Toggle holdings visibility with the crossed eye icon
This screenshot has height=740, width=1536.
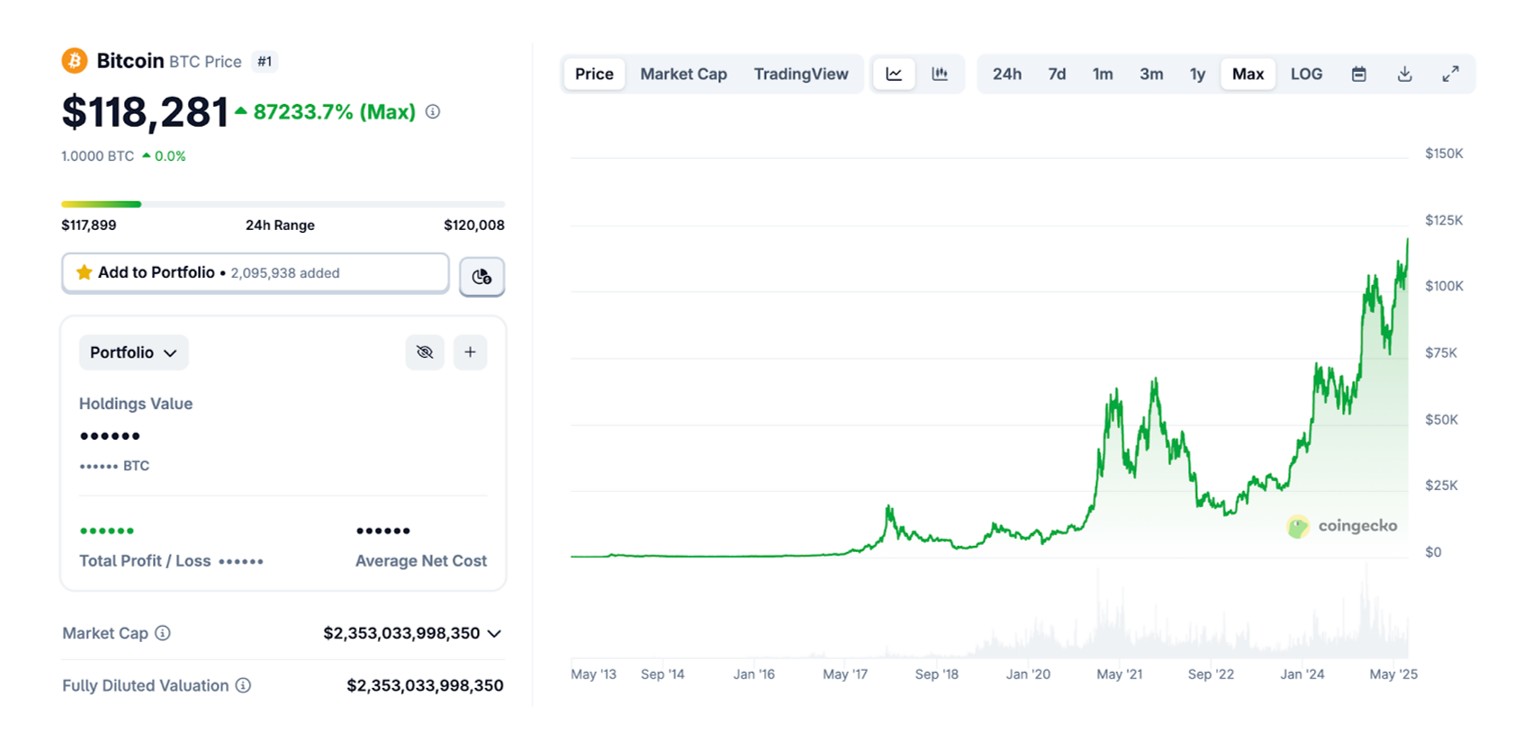coord(425,352)
